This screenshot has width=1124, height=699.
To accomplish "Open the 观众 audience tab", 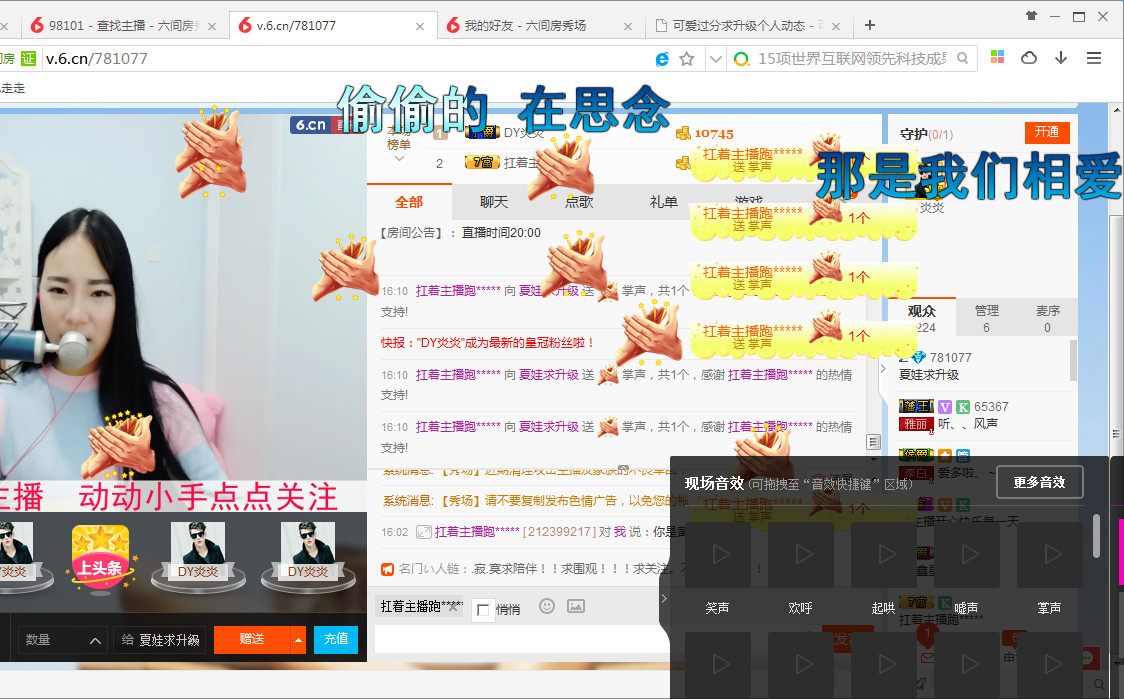I will [x=922, y=318].
